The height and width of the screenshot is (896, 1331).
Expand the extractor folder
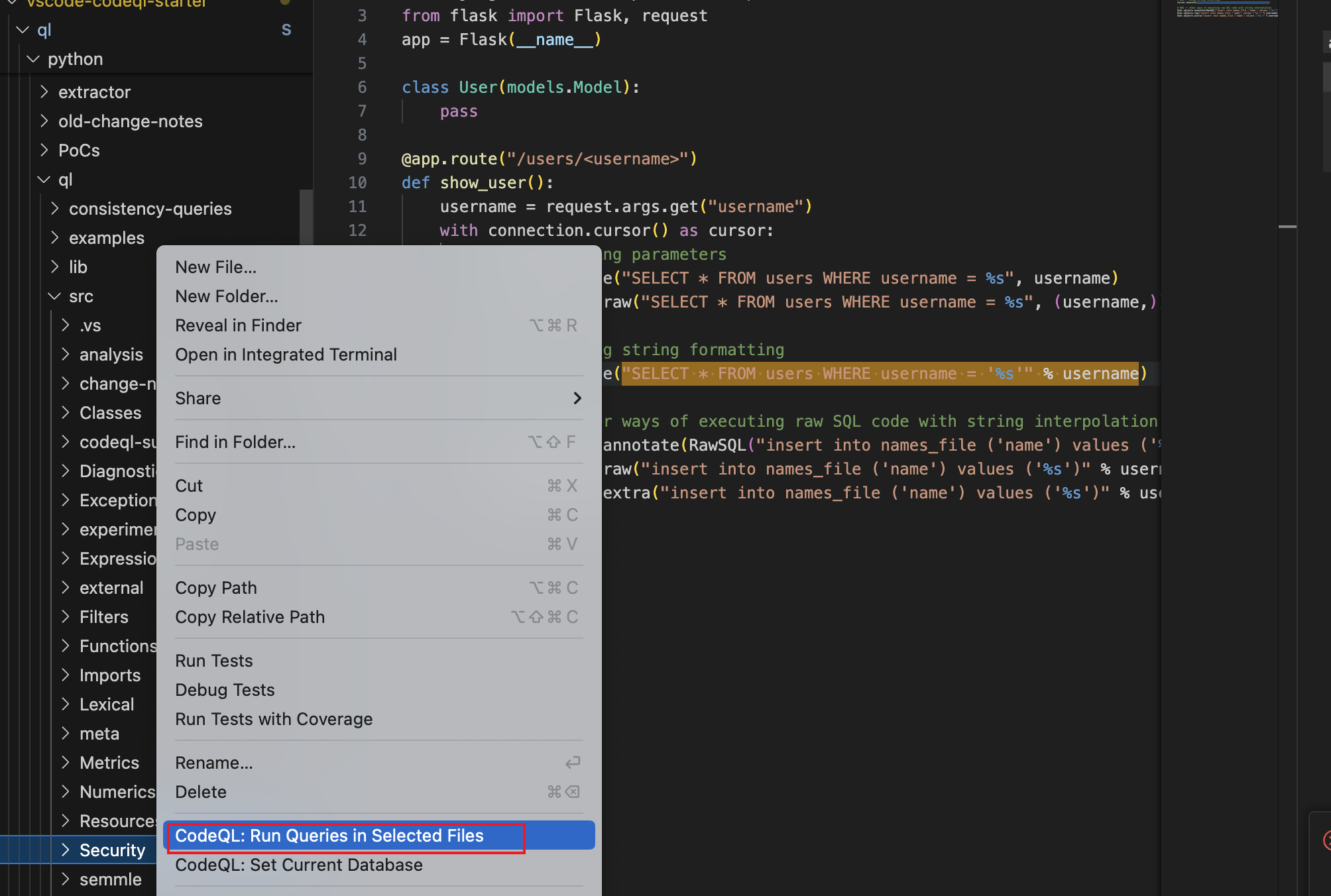(44, 91)
